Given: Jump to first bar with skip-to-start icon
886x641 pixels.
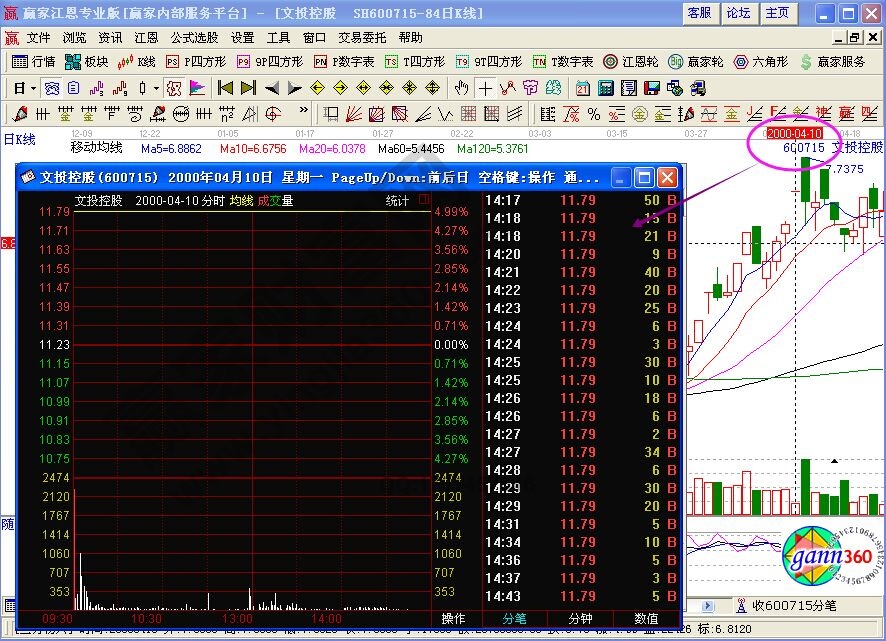Looking at the screenshot, I should (225, 87).
